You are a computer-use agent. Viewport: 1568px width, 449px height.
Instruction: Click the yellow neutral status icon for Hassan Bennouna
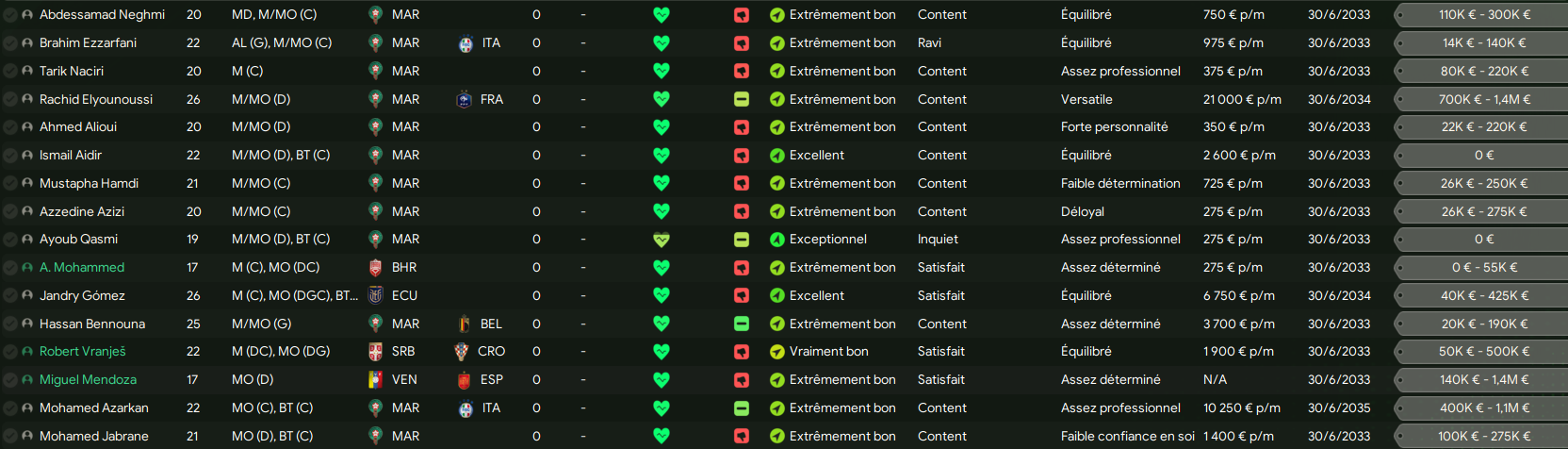[742, 324]
